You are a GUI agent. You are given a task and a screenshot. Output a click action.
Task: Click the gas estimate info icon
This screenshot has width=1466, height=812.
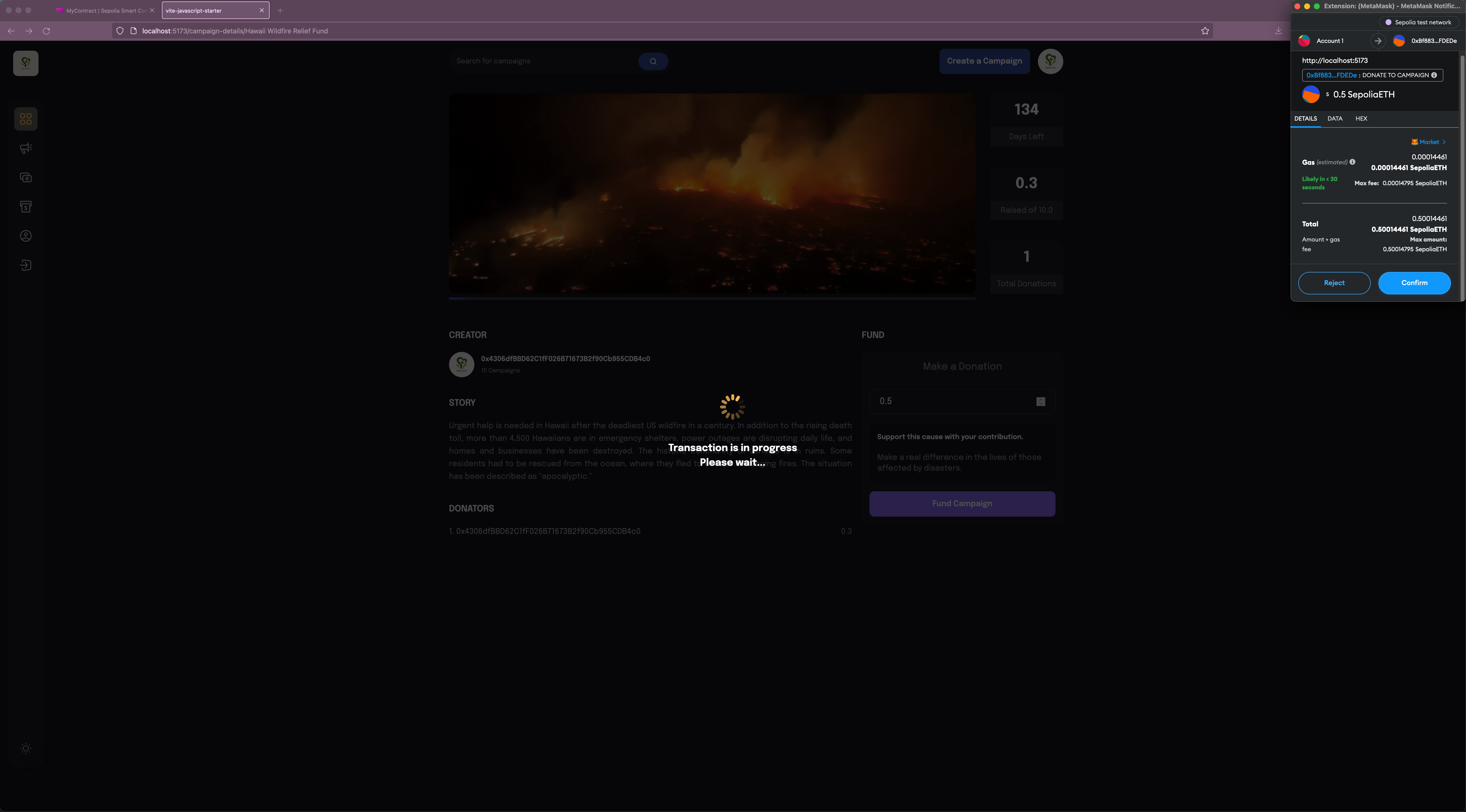[1353, 162]
